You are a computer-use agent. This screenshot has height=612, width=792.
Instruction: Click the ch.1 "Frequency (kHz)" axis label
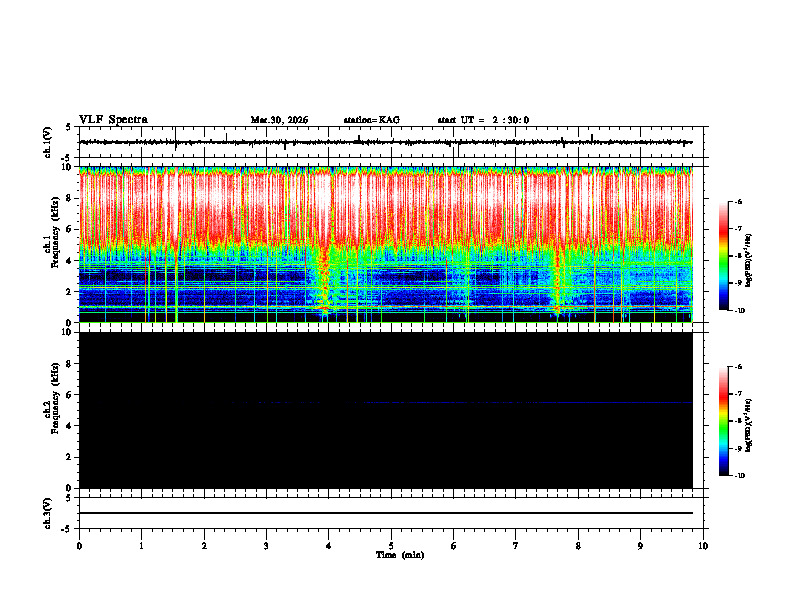coord(56,233)
